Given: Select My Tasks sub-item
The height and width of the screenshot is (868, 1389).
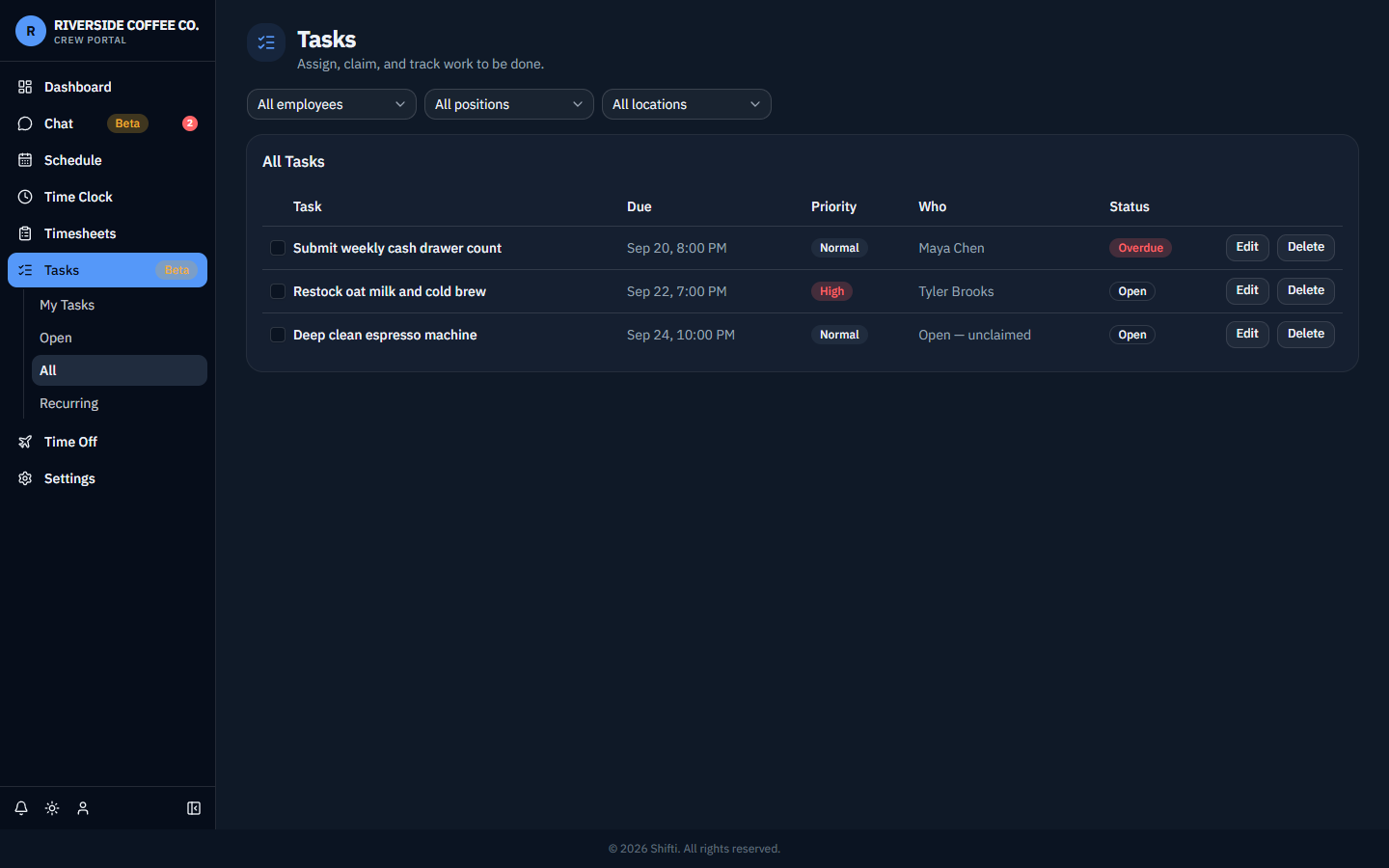Looking at the screenshot, I should [x=120, y=305].
